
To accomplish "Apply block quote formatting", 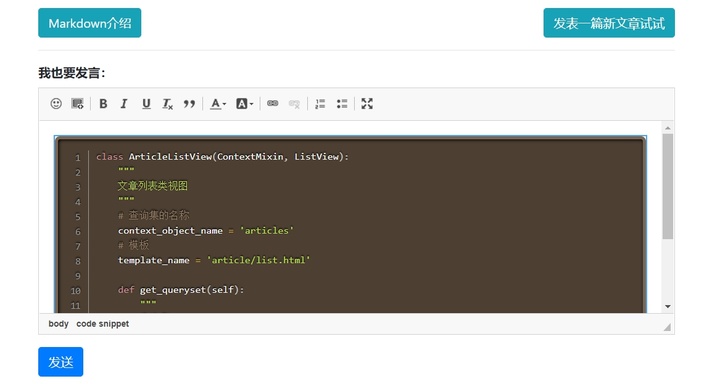I will pos(189,104).
